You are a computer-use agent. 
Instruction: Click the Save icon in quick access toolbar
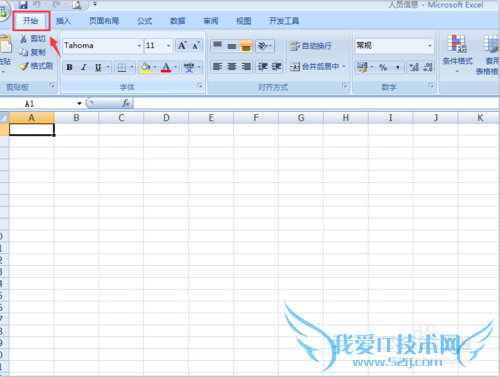tap(23, 4)
